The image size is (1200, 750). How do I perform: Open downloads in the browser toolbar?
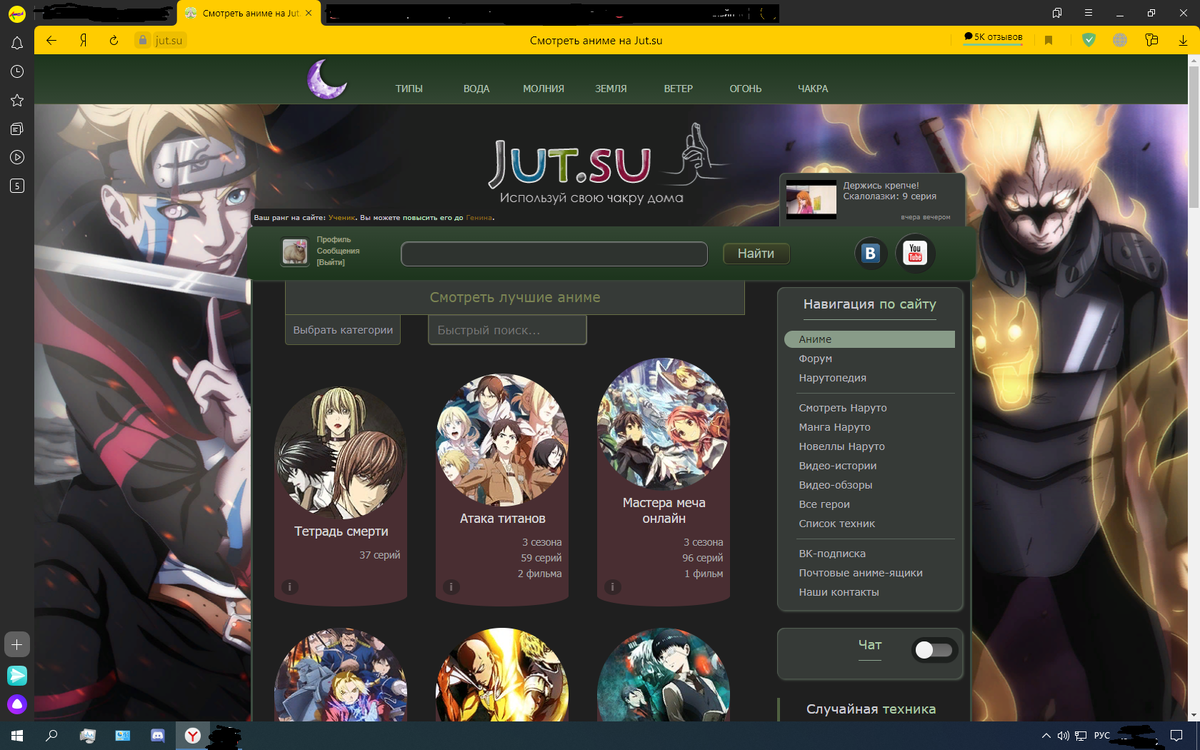tap(1183, 40)
